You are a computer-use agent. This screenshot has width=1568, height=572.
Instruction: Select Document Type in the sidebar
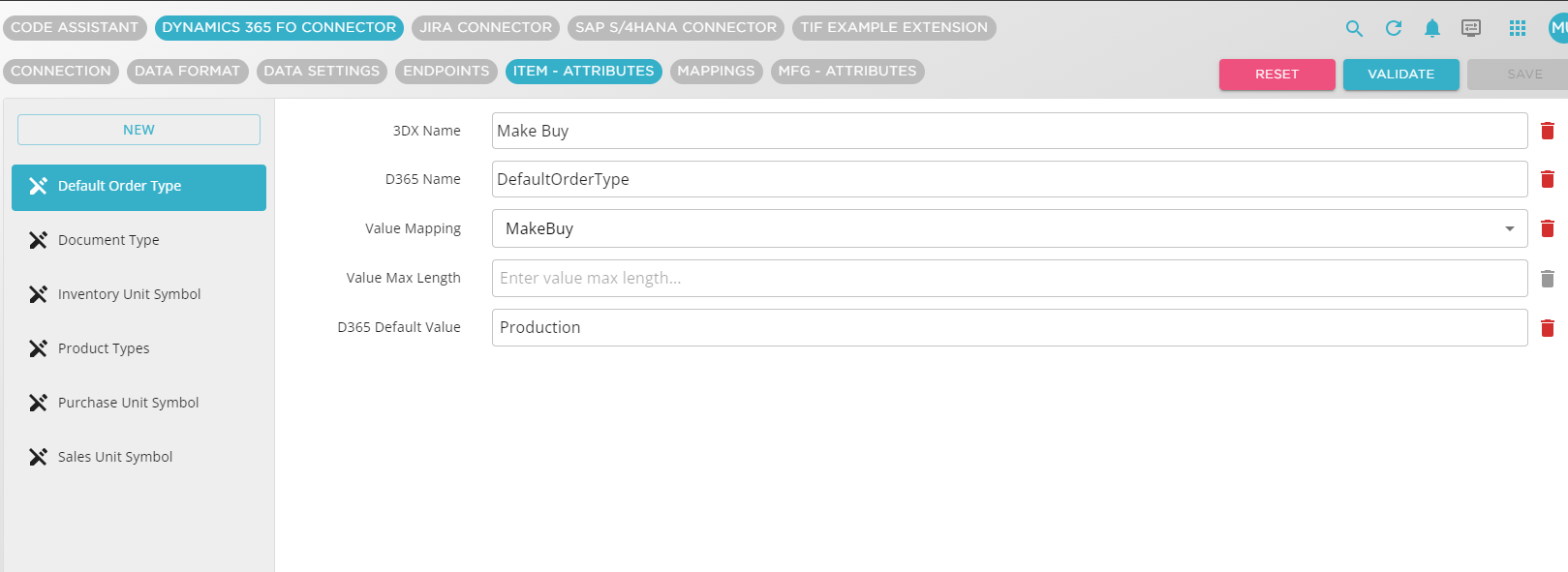(x=108, y=240)
